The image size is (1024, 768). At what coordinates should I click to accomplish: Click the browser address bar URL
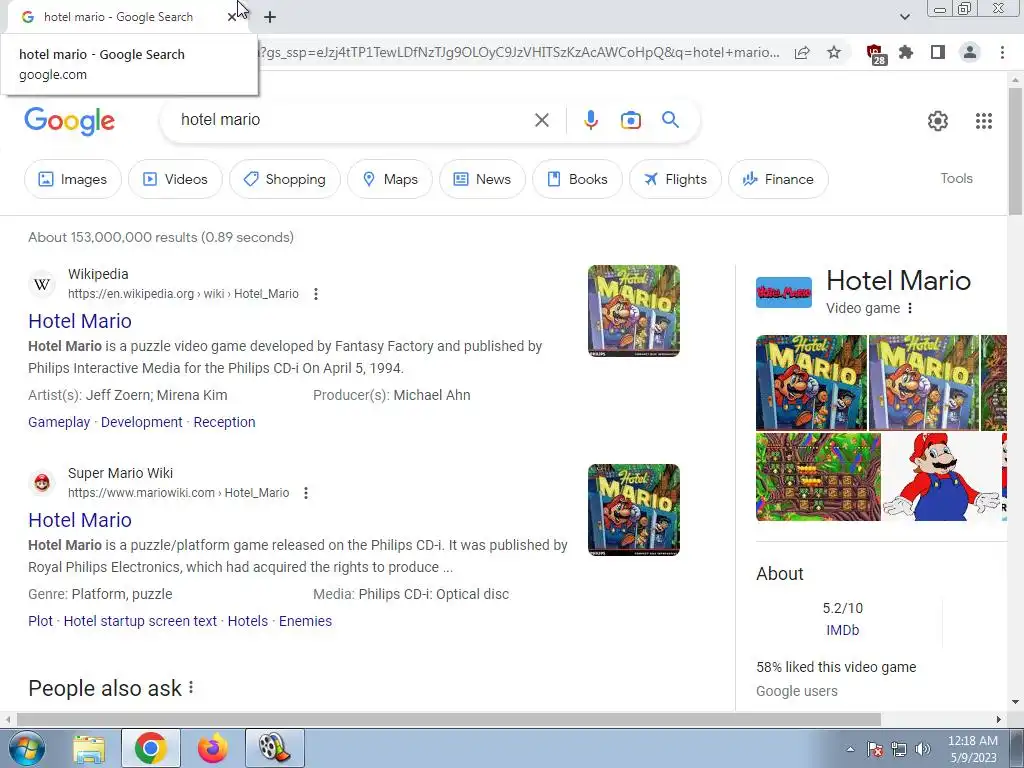pyautogui.click(x=519, y=52)
